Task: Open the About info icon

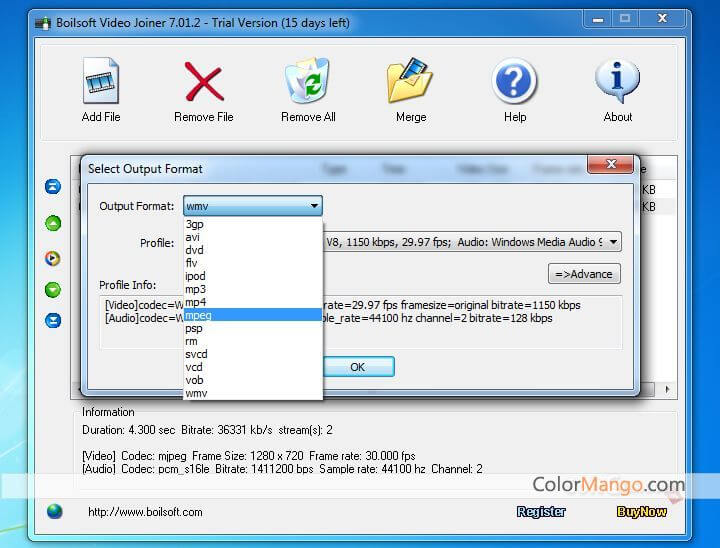Action: pyautogui.click(x=617, y=82)
